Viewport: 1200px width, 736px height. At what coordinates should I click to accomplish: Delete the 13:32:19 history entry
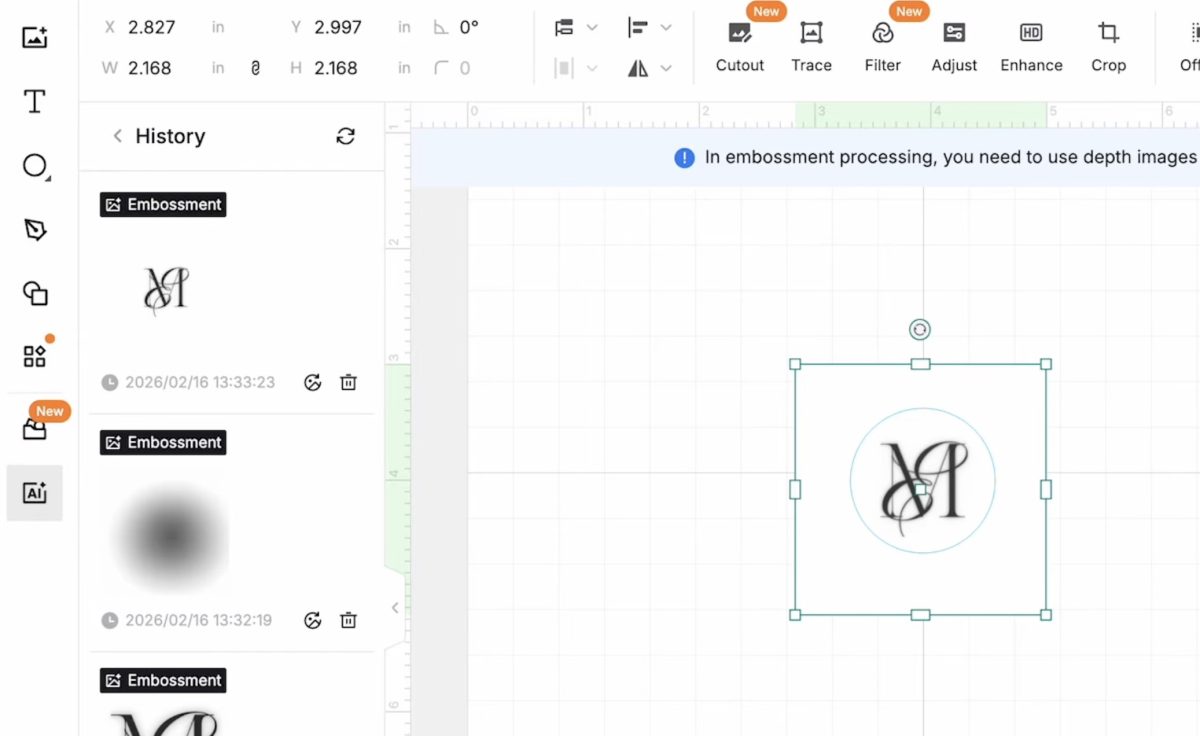[348, 620]
